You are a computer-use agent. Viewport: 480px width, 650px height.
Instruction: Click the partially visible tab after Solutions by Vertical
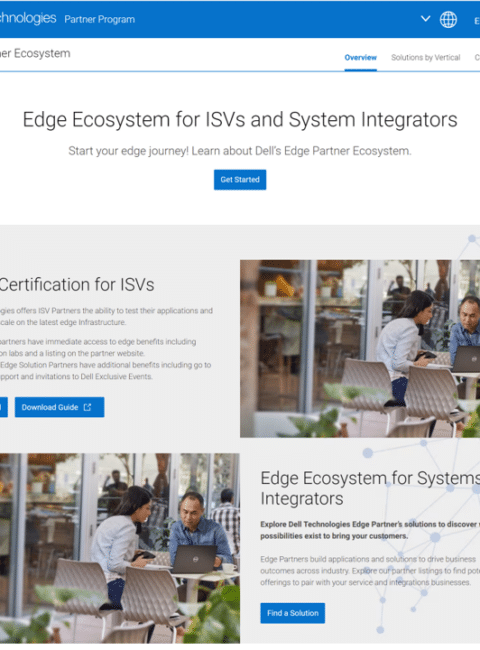coord(477,58)
